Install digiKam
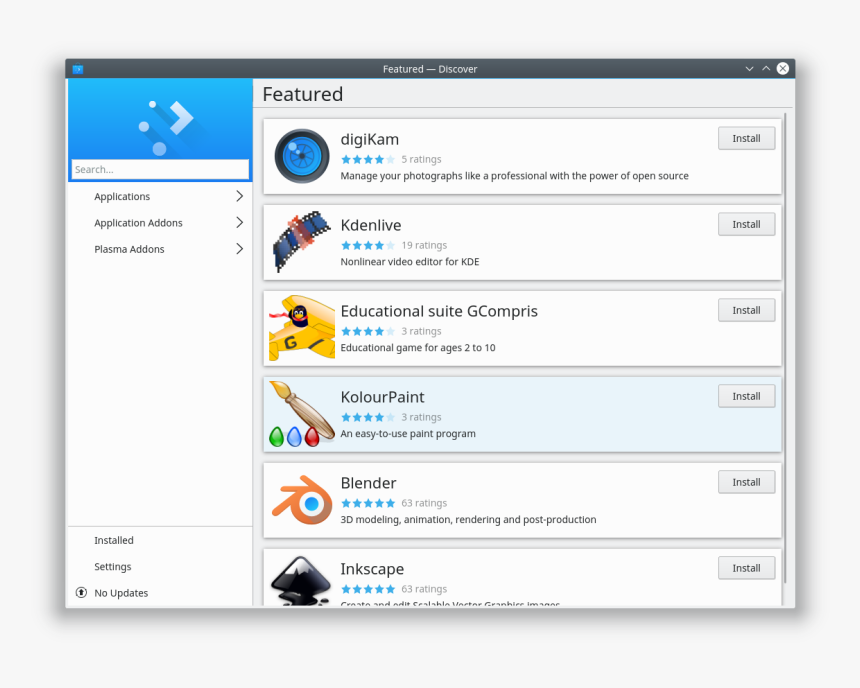 [746, 138]
